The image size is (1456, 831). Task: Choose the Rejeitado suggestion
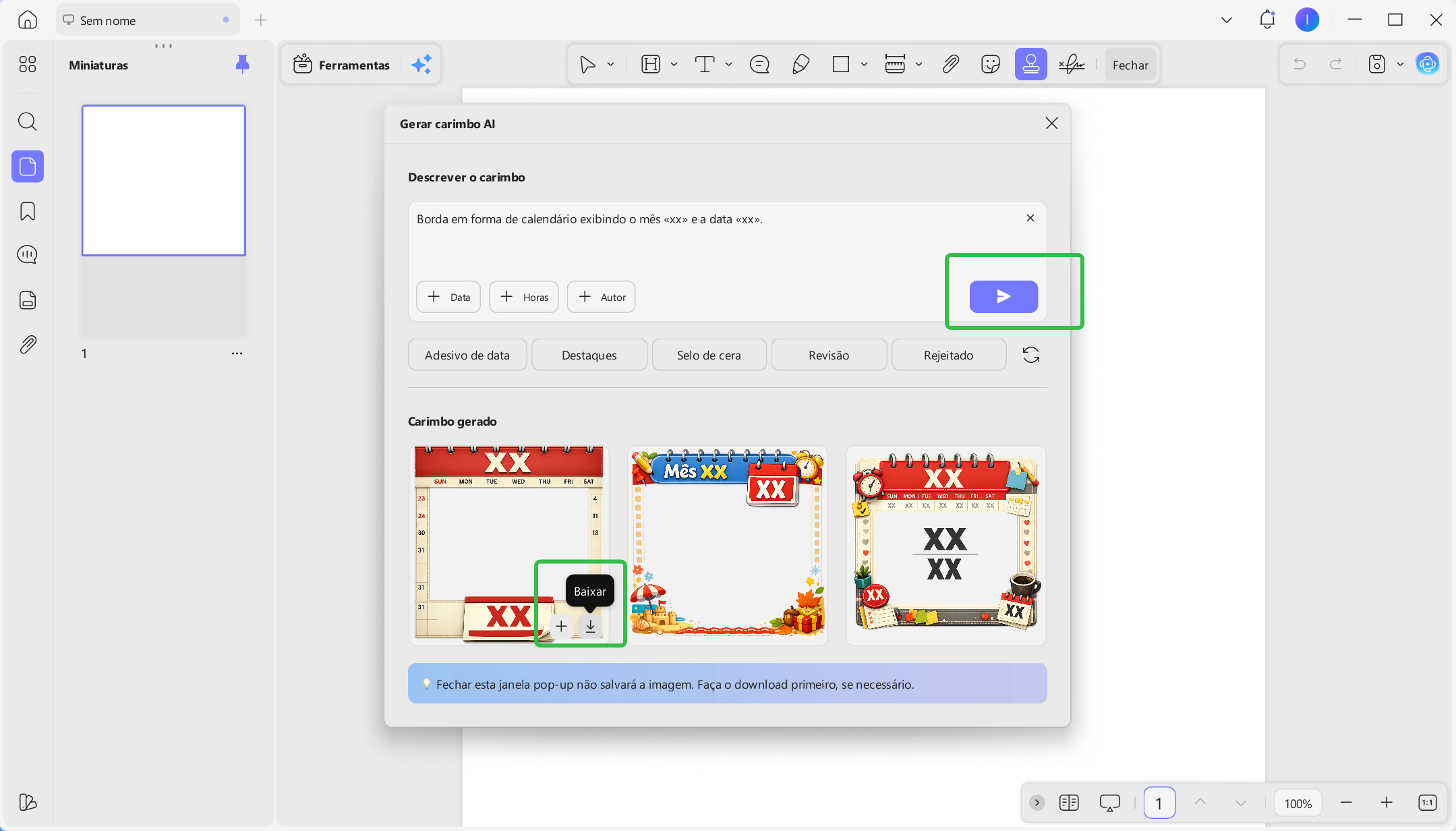pos(949,355)
